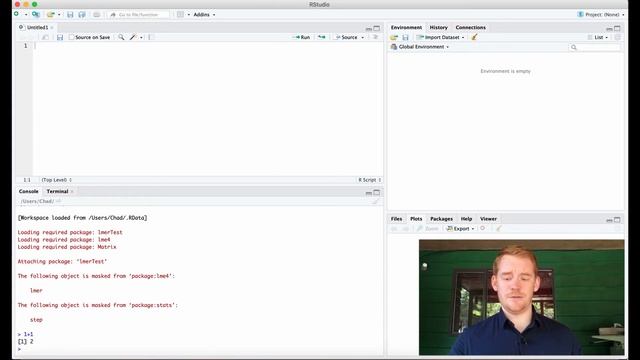The width and height of the screenshot is (640, 360).
Task: Click the workspace panes grid icon
Action: click(180, 15)
